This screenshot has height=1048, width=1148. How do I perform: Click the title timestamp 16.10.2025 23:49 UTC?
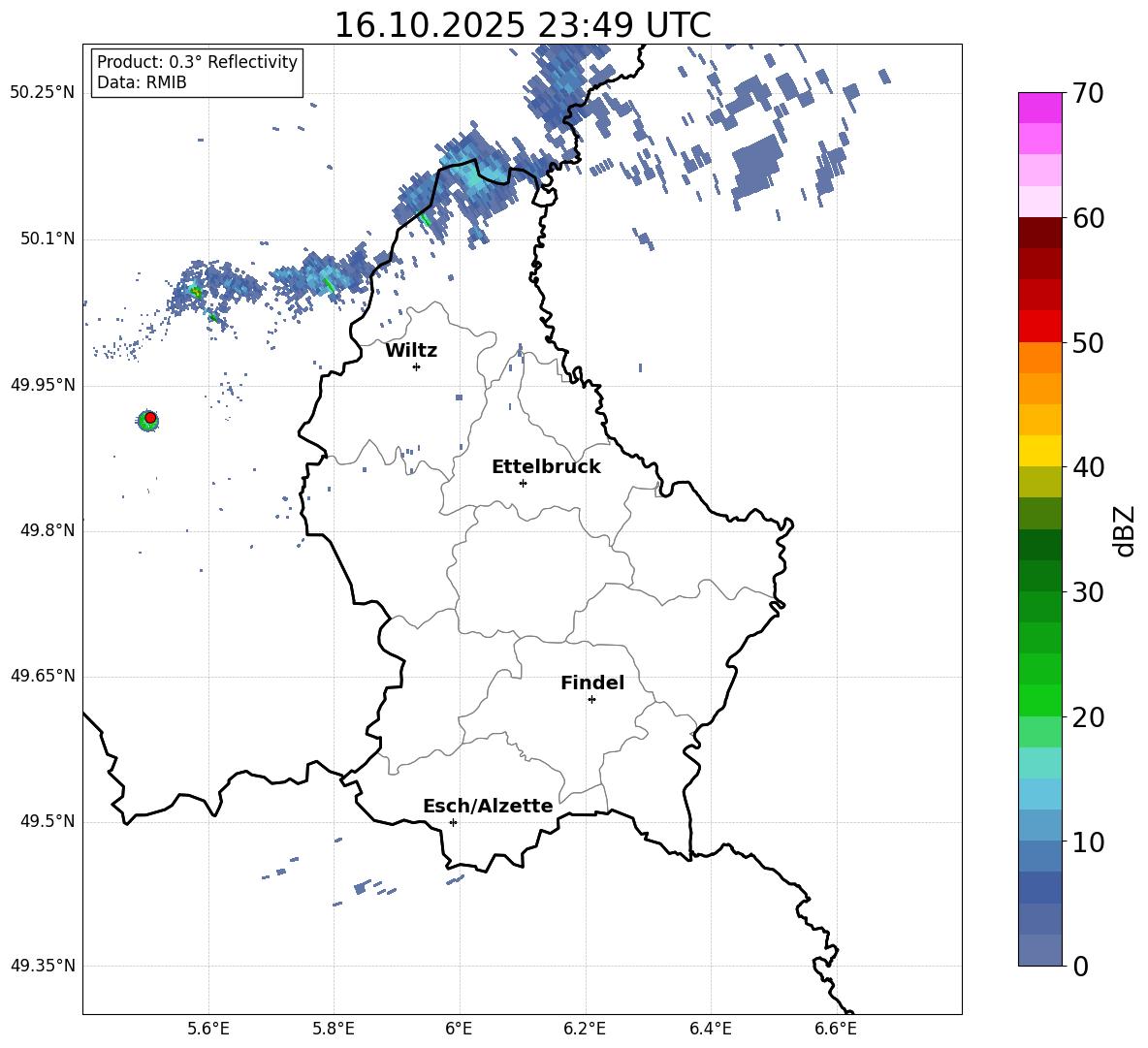[523, 25]
